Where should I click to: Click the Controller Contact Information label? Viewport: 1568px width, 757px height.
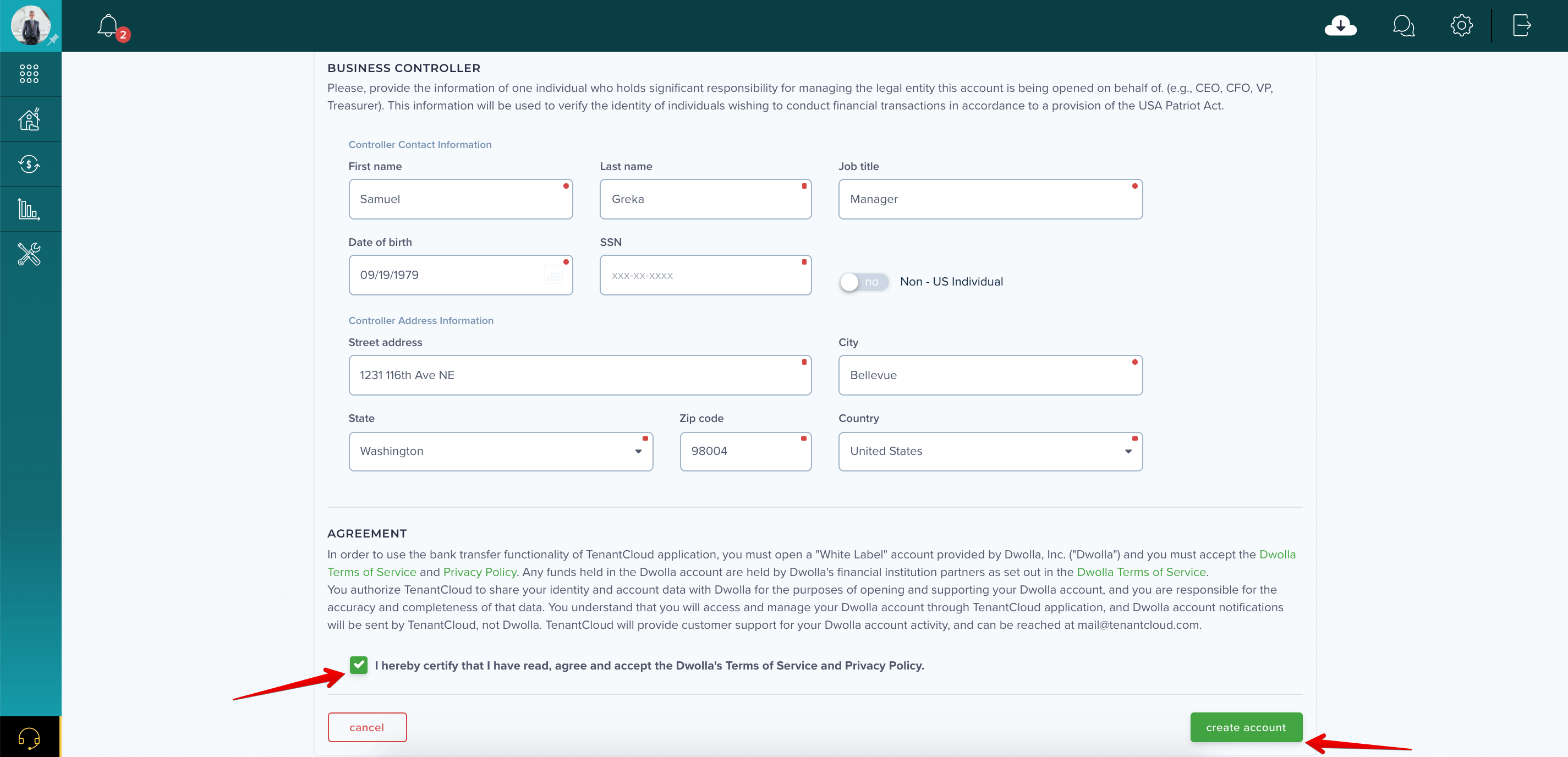tap(419, 144)
